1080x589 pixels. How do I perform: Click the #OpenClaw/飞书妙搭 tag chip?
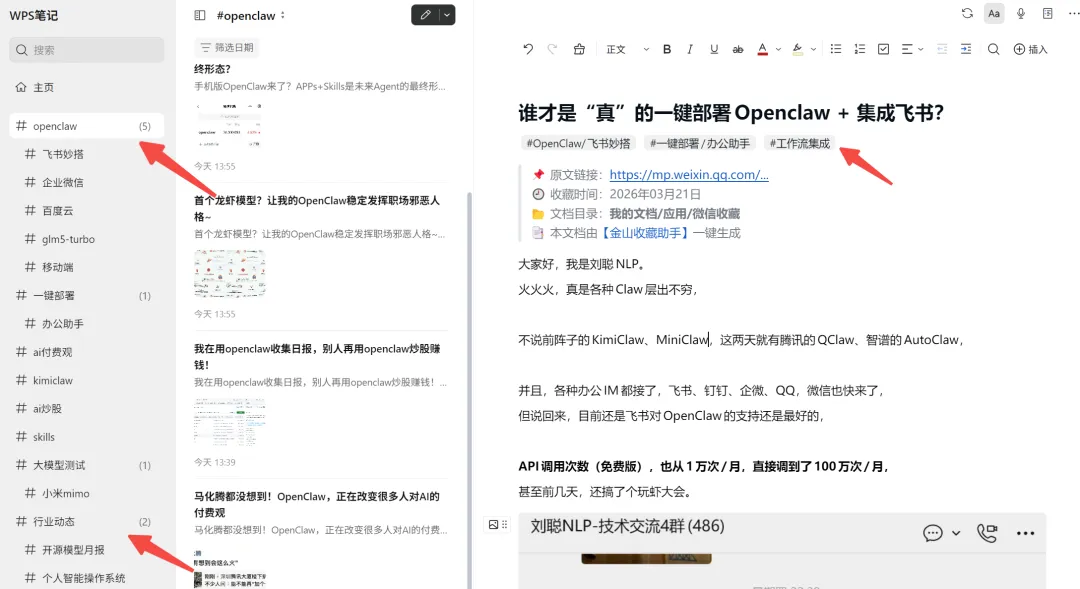(579, 143)
